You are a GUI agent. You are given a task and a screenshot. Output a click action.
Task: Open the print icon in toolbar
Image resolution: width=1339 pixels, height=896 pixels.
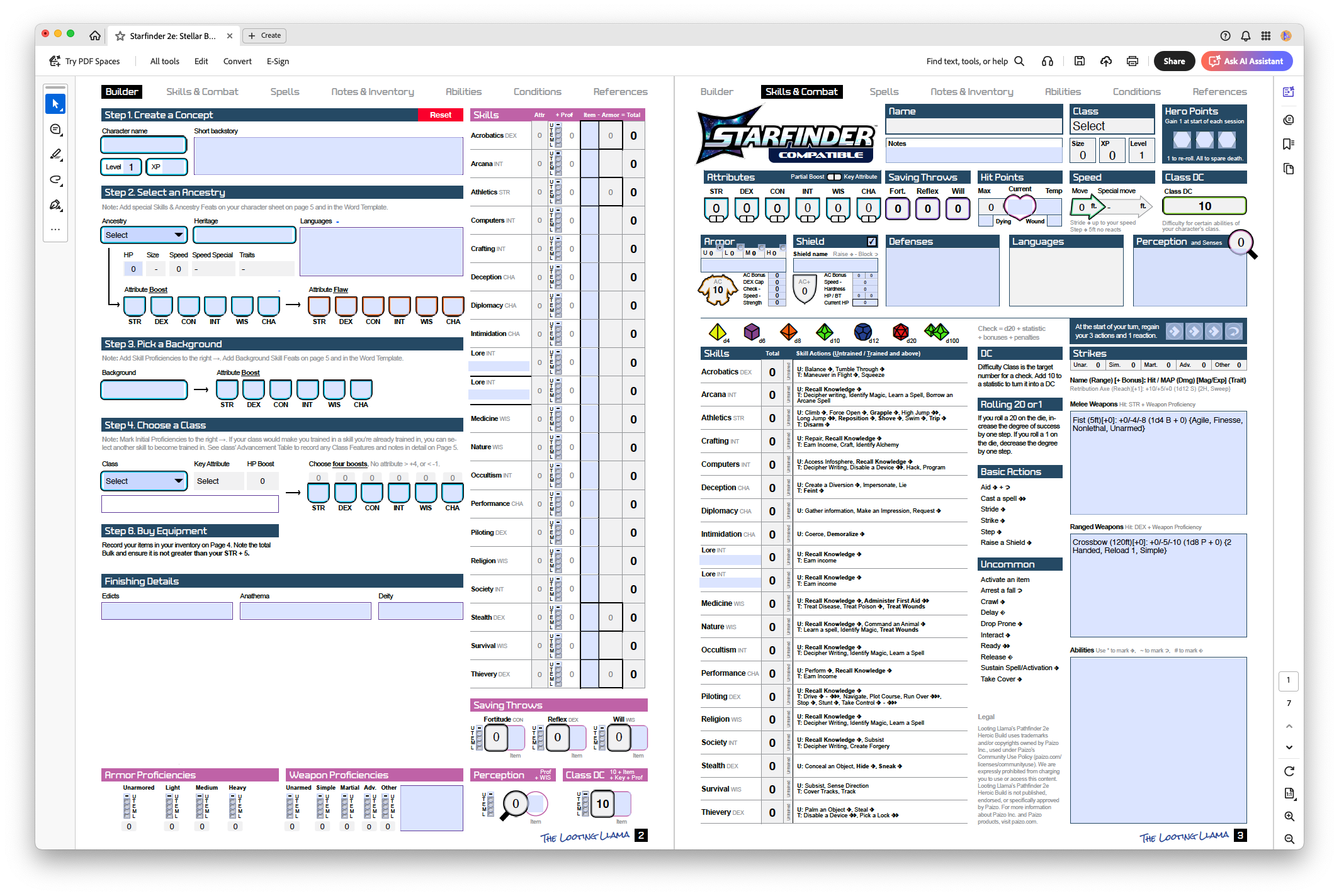(1132, 61)
